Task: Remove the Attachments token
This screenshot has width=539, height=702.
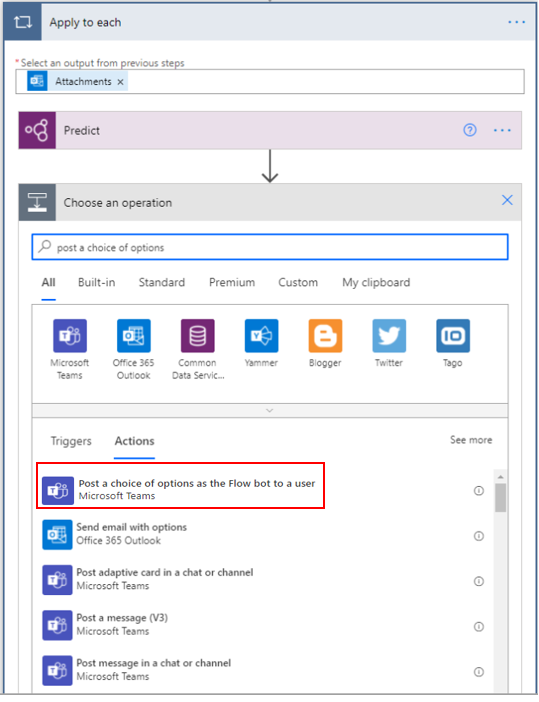Action: (x=120, y=82)
